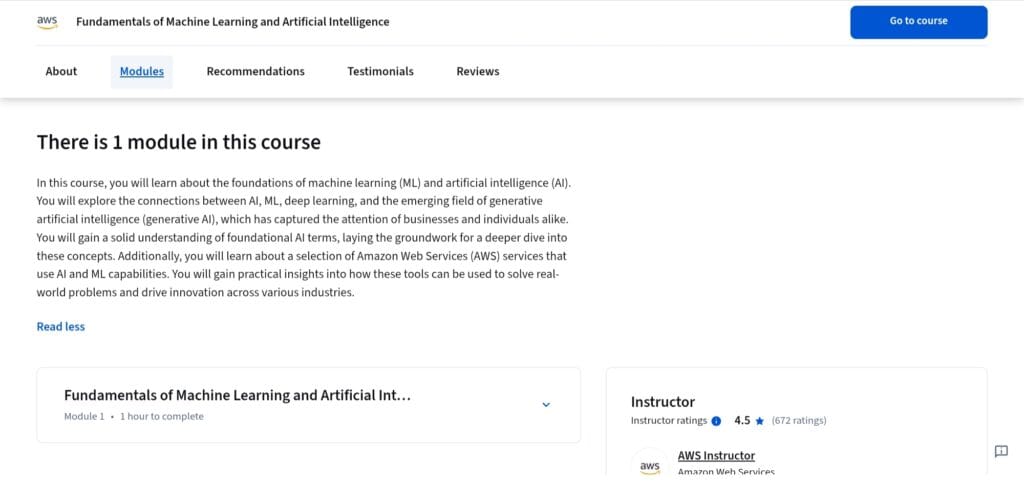Open the AWS Instructor profile link
Screen dimensions: 1024x483
[716, 456]
